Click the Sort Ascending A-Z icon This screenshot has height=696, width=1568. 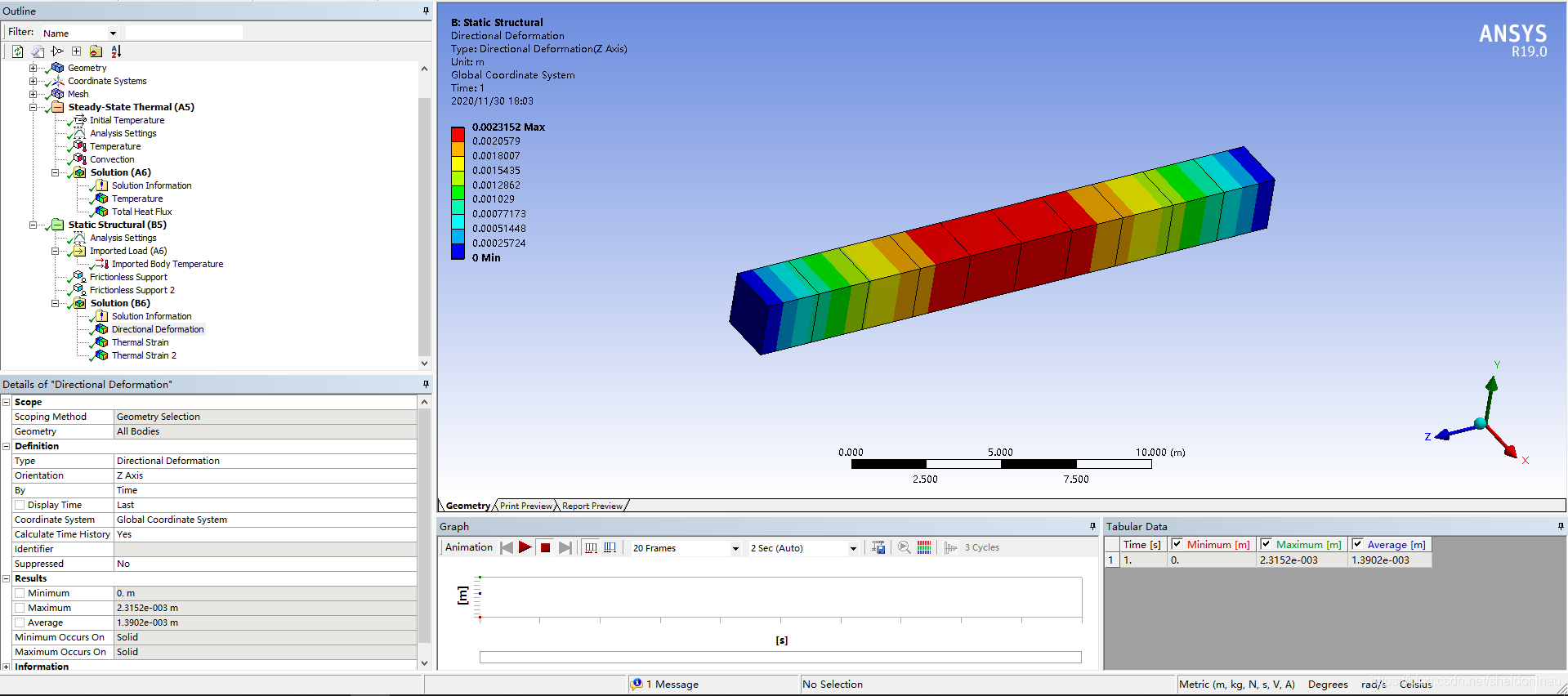tap(116, 51)
